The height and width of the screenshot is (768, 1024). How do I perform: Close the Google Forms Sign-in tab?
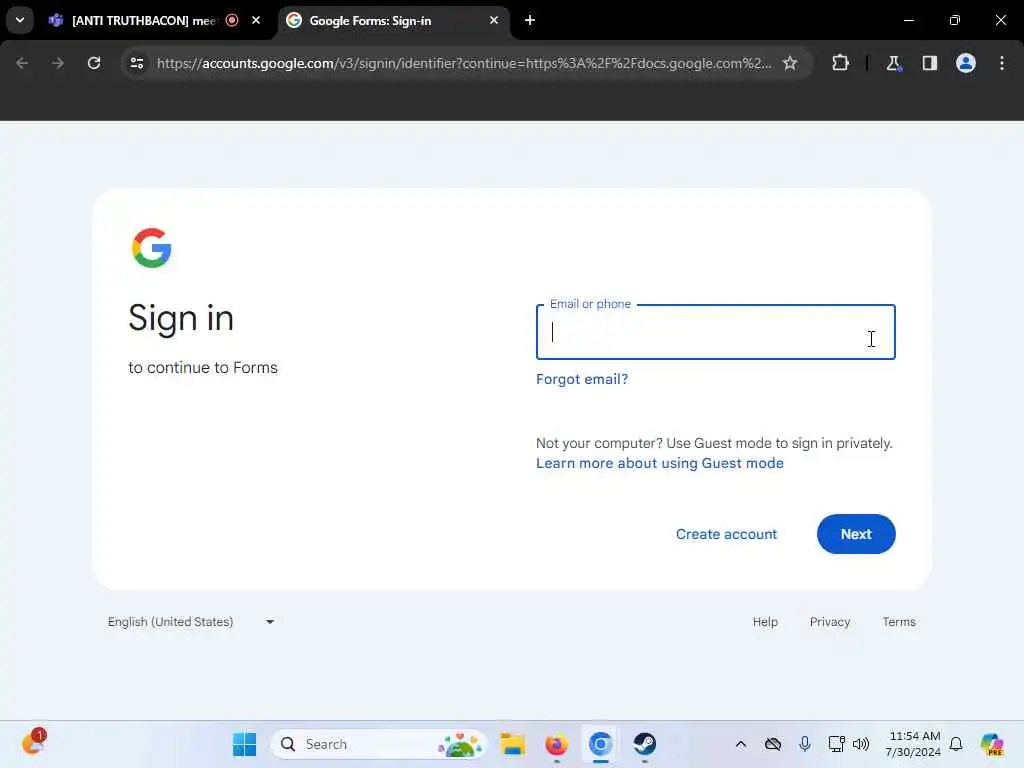(494, 20)
